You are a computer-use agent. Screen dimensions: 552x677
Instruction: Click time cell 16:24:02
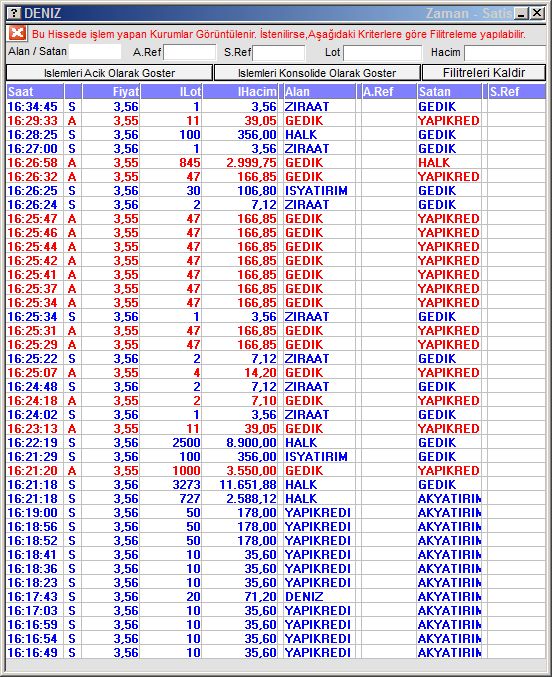point(32,414)
